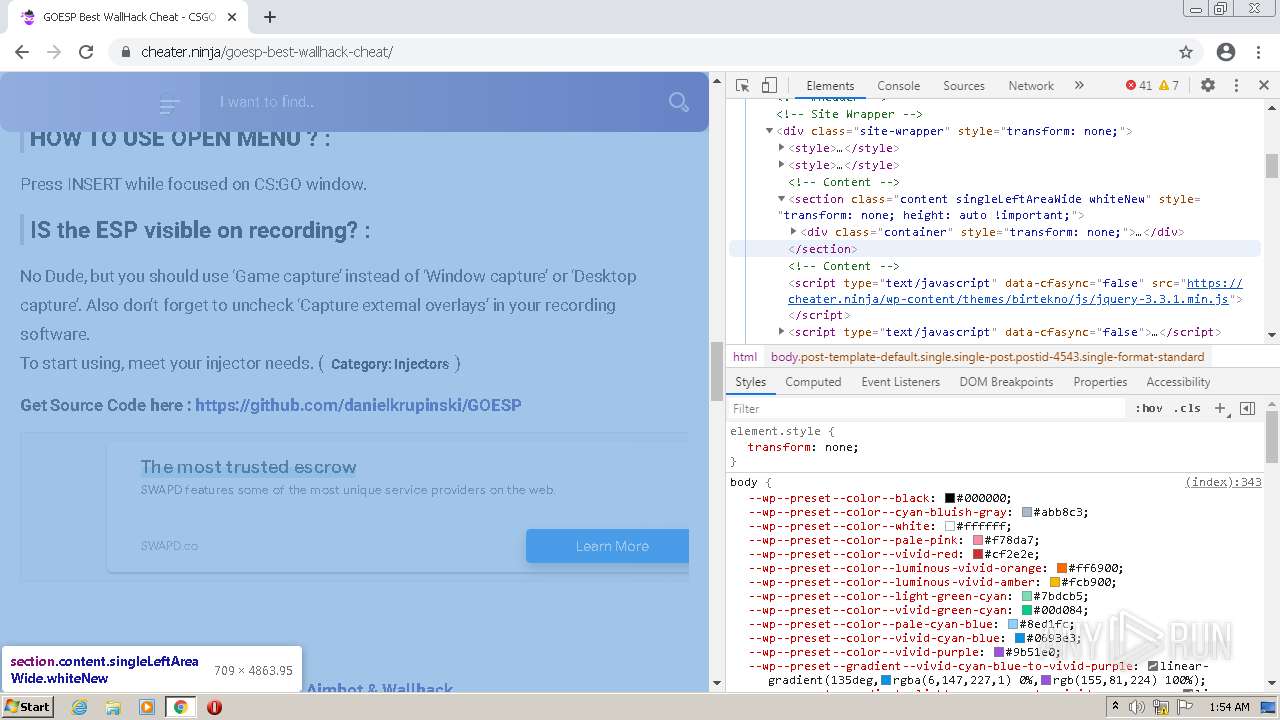Screen dimensions: 1280x720
Task: Toggle the .cls classes panel
Action: [1187, 408]
